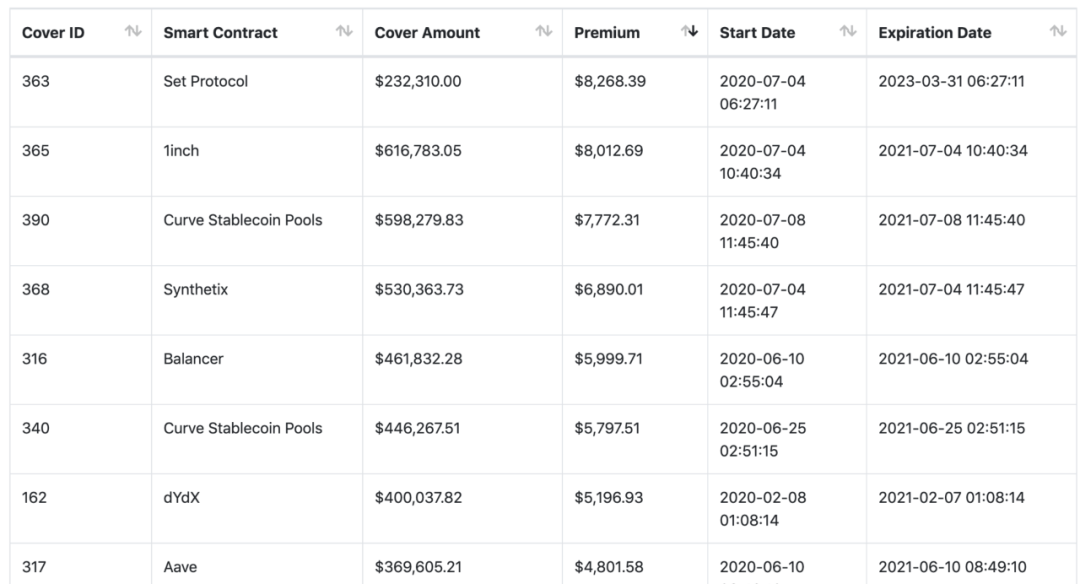The width and height of the screenshot is (1080, 584).
Task: Select the Premium column header label
Action: pos(607,33)
